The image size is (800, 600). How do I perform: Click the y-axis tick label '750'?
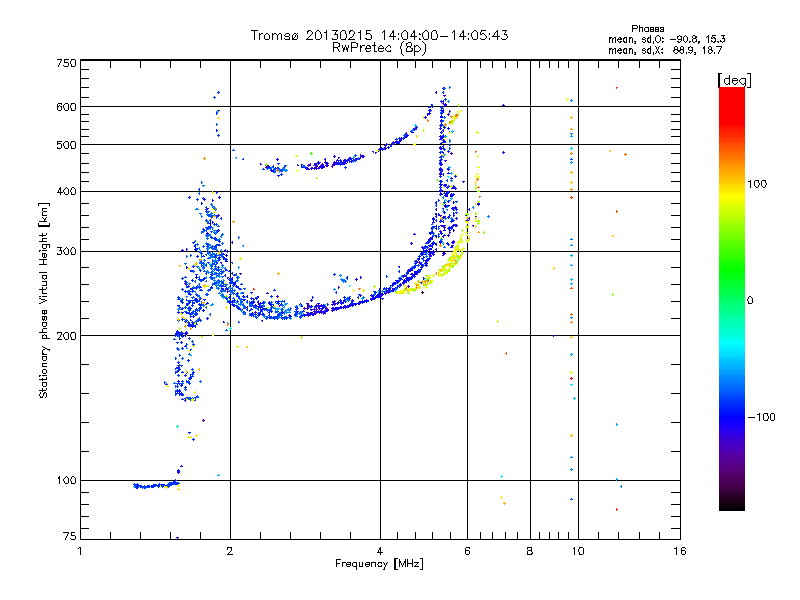66,63
